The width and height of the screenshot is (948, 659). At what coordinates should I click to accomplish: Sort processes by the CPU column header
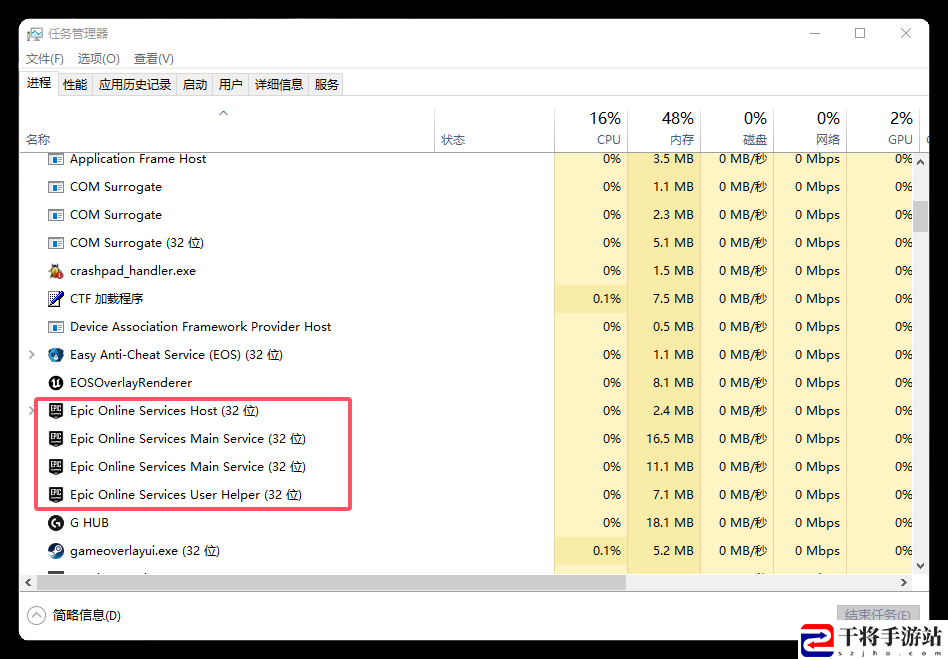591,128
